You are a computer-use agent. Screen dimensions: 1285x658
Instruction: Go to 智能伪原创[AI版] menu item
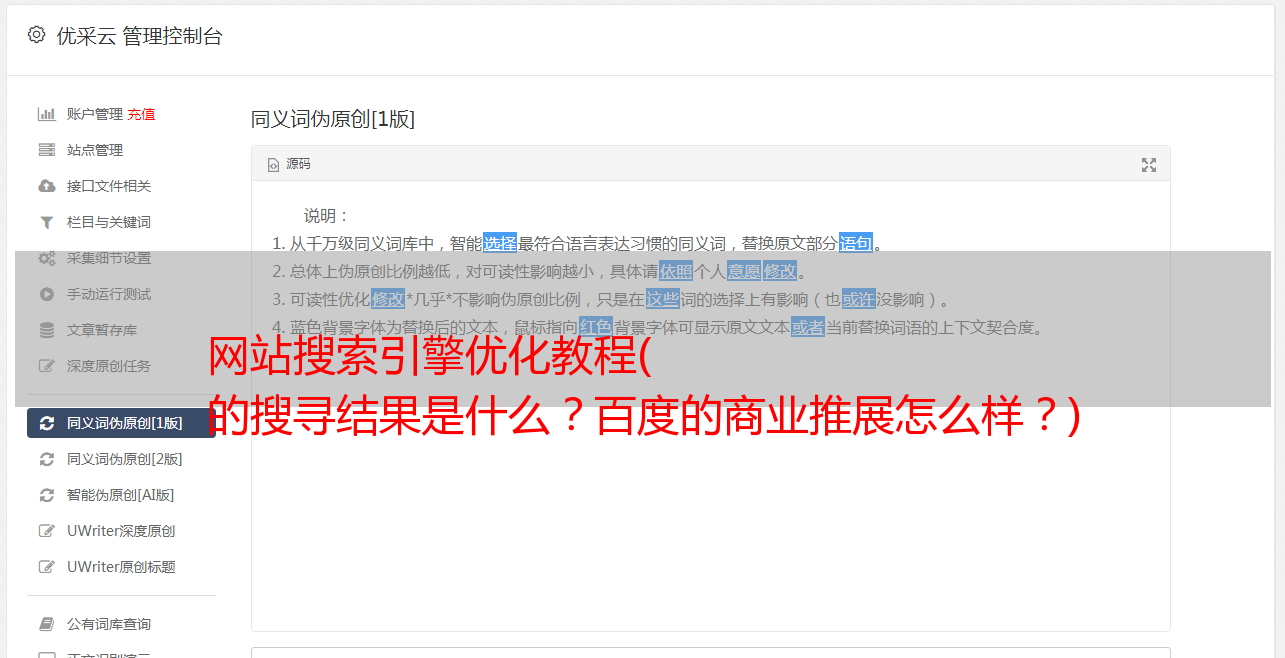[x=121, y=495]
